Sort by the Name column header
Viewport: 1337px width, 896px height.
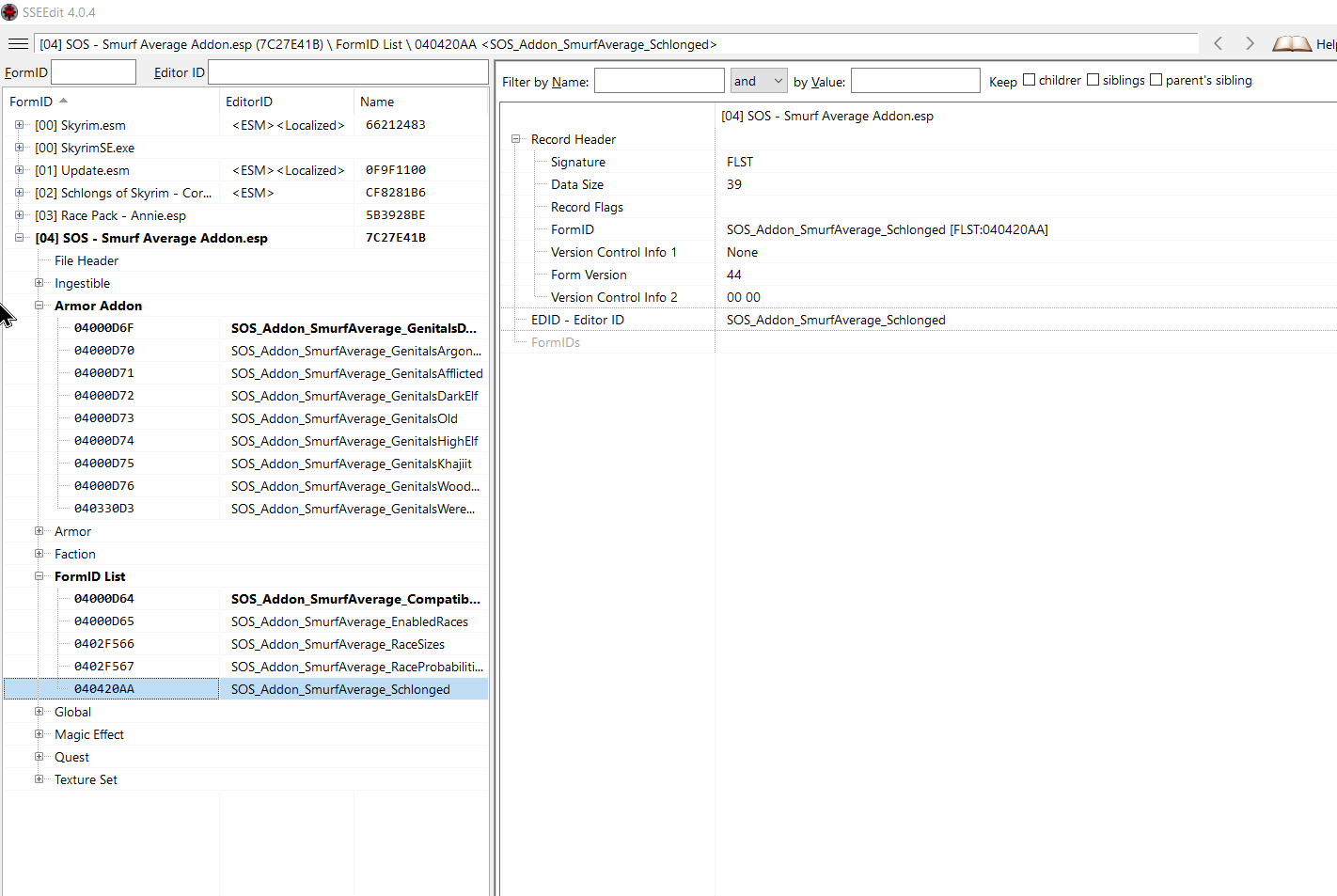pyautogui.click(x=420, y=102)
